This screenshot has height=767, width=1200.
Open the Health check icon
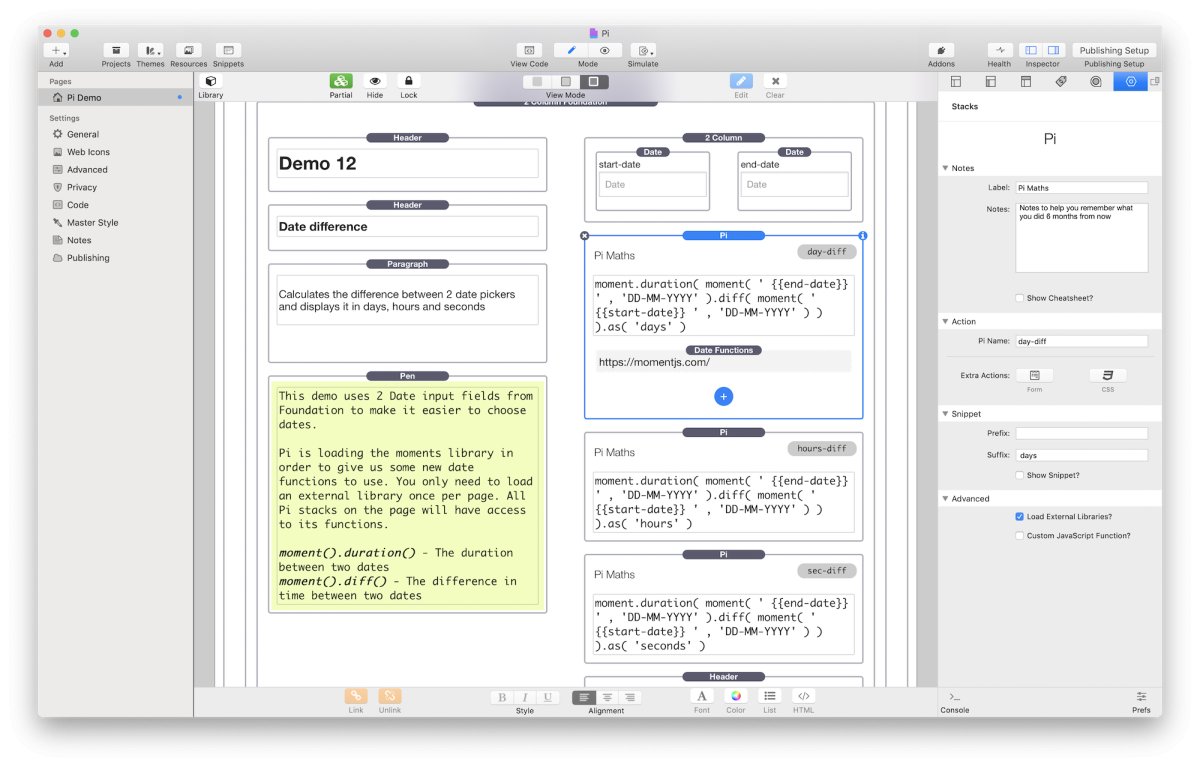tap(999, 50)
